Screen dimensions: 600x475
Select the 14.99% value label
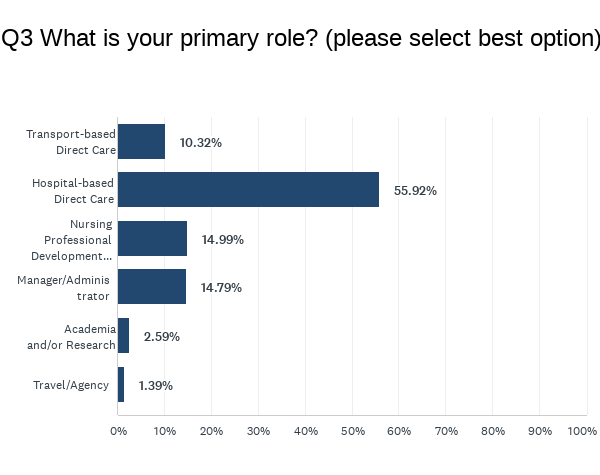(x=222, y=240)
